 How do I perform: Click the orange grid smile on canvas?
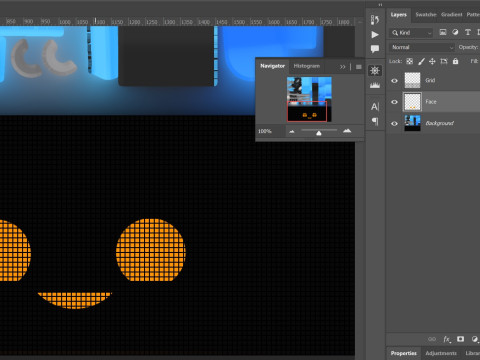click(74, 300)
